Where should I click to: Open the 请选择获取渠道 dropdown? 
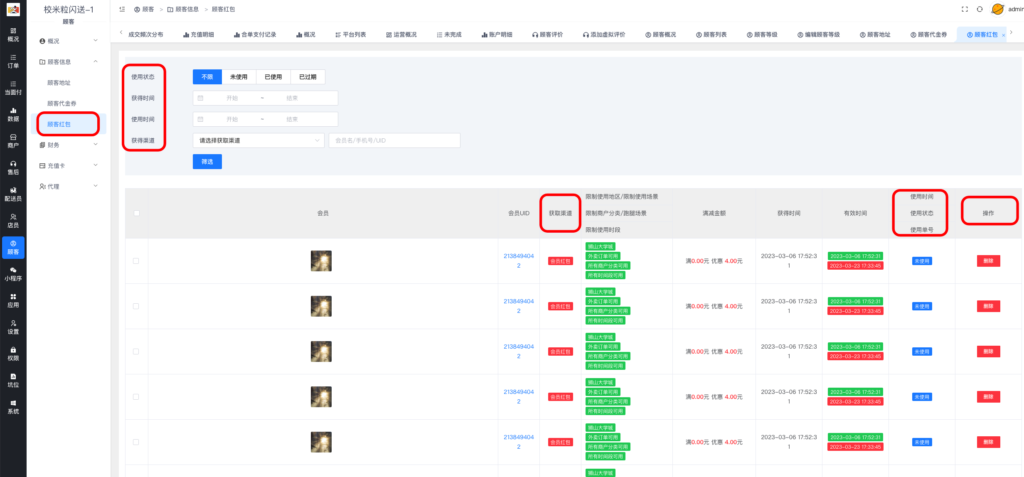tap(258, 141)
